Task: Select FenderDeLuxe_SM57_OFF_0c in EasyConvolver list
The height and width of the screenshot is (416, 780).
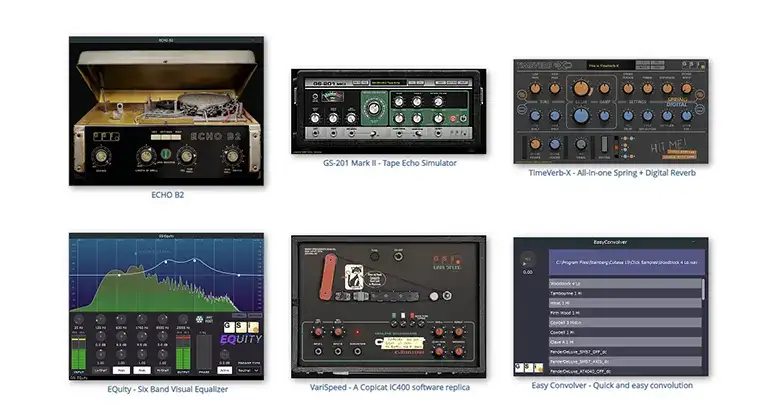Action: (x=625, y=351)
